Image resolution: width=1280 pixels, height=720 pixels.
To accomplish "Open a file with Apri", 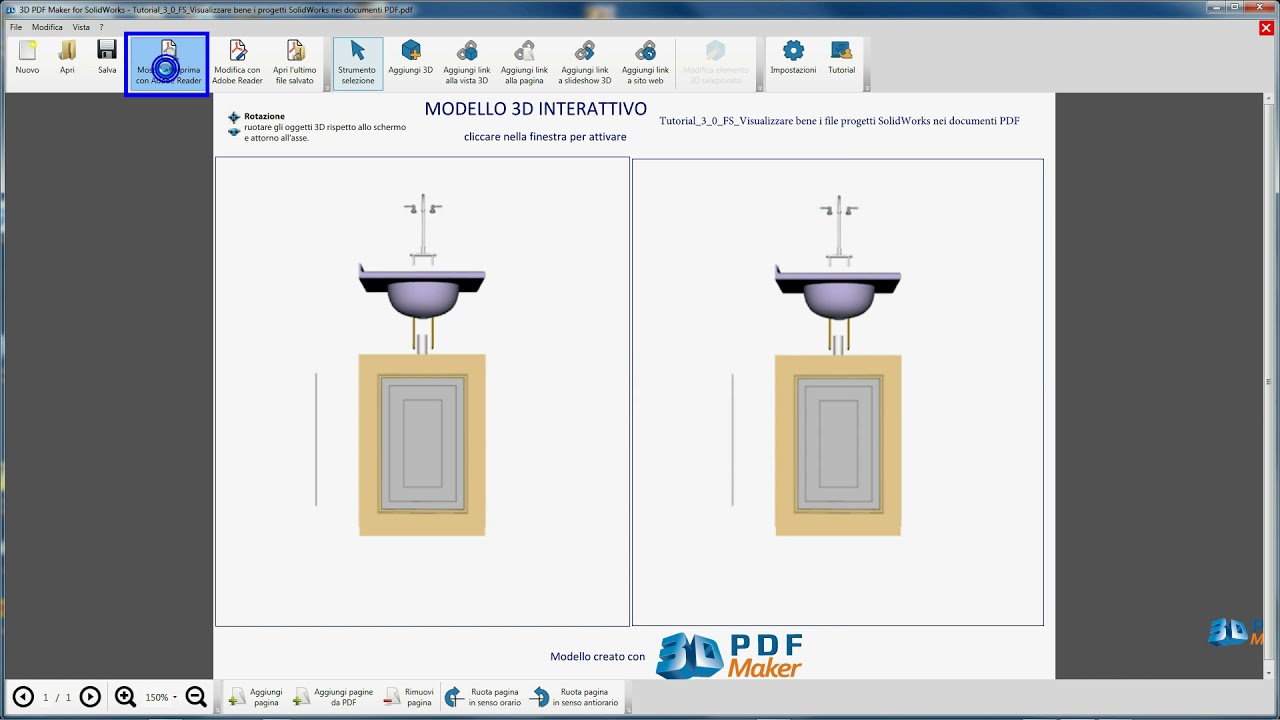I will (x=67, y=58).
